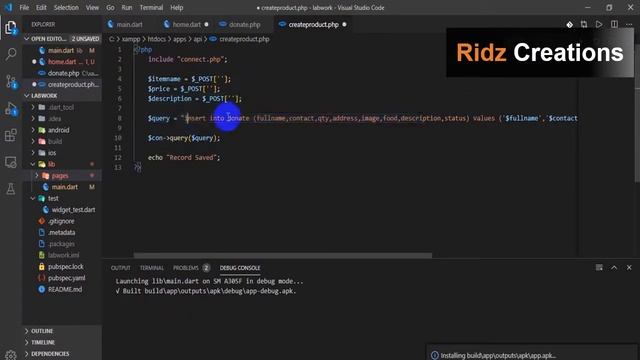Open the Run menu
The height and width of the screenshot is (360, 640).
(x=127, y=7)
